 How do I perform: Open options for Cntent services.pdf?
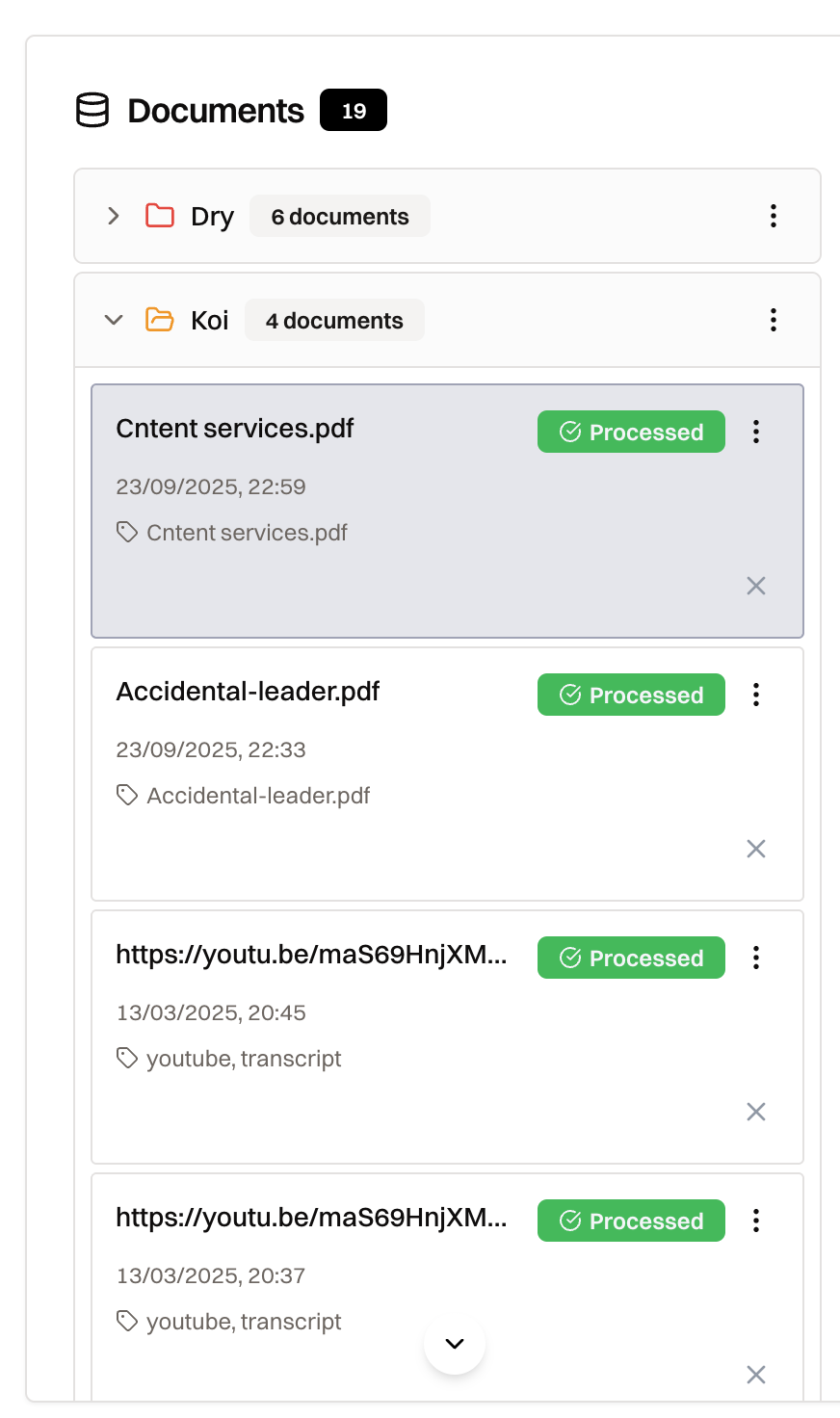pyautogui.click(x=756, y=432)
